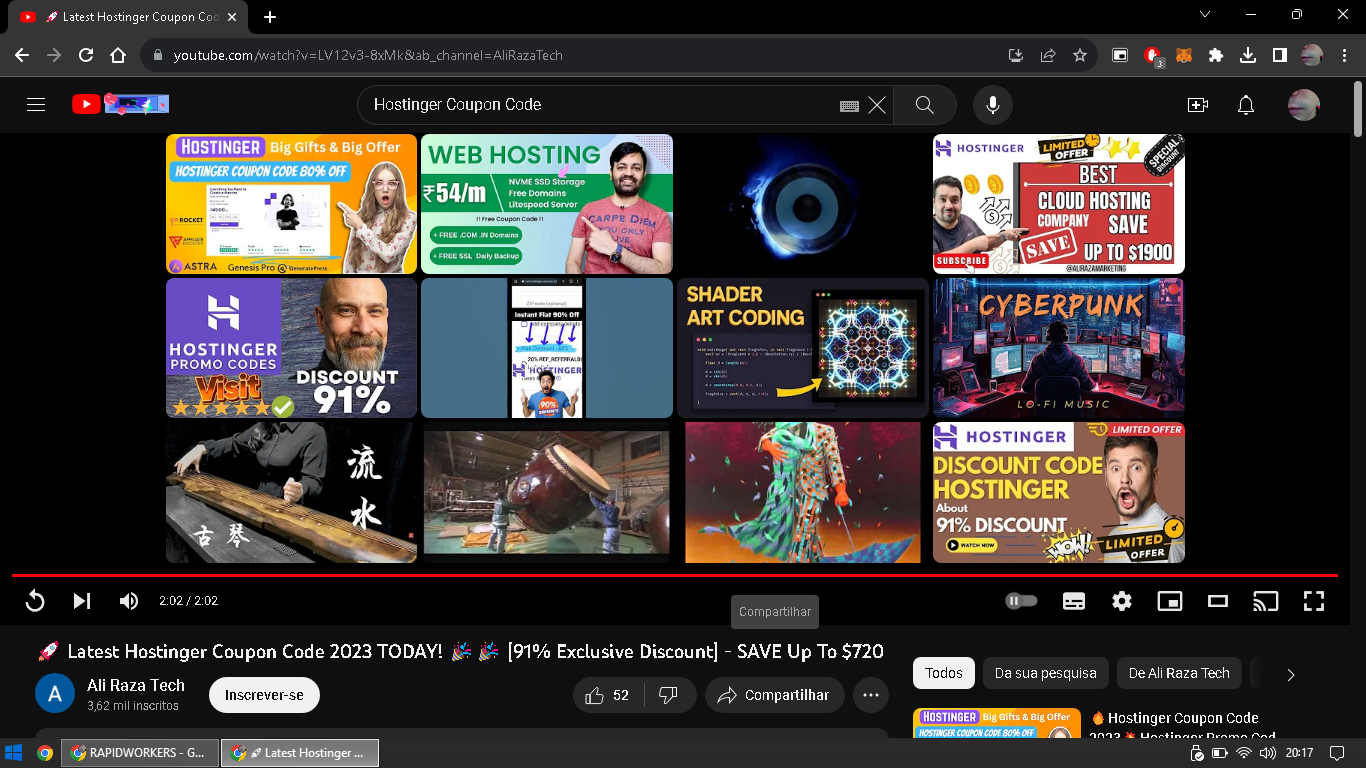Viewport: 1366px width, 768px height.
Task: Open the YouTube account avatar menu
Action: (x=1303, y=105)
